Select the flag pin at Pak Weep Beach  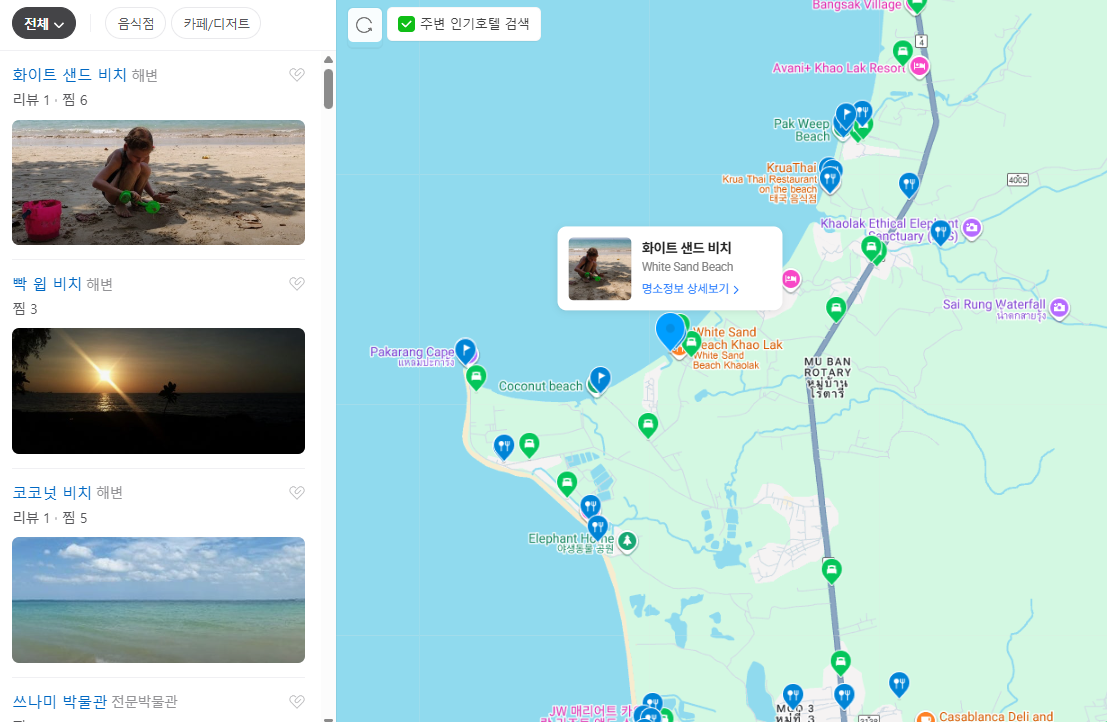(x=846, y=116)
